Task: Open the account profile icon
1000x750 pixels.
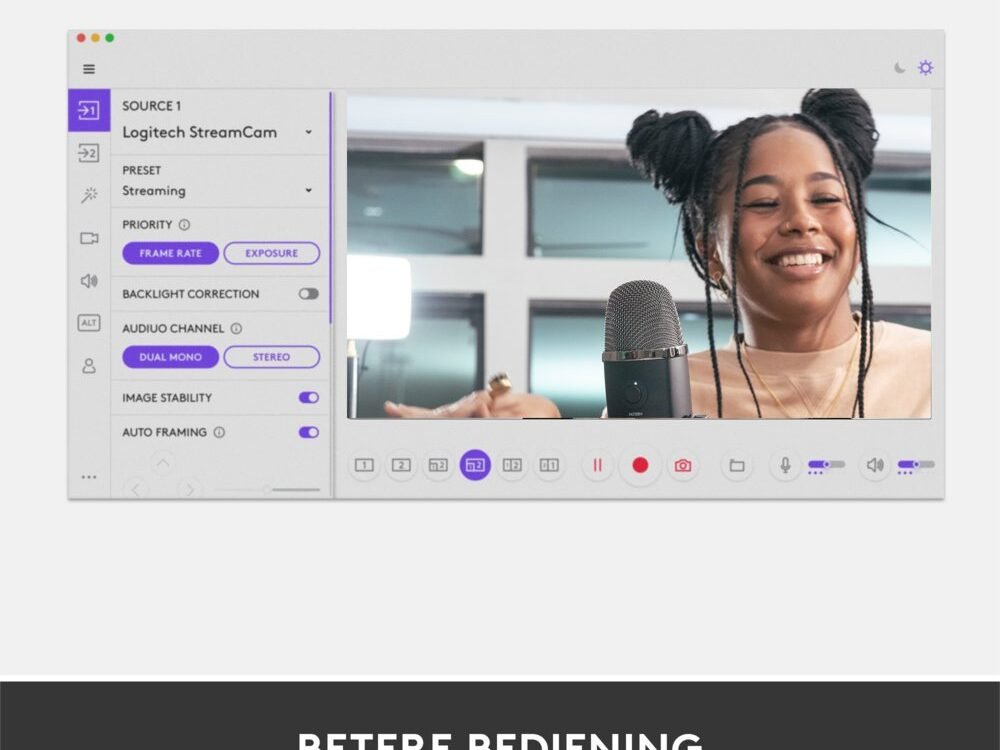Action: [x=89, y=366]
